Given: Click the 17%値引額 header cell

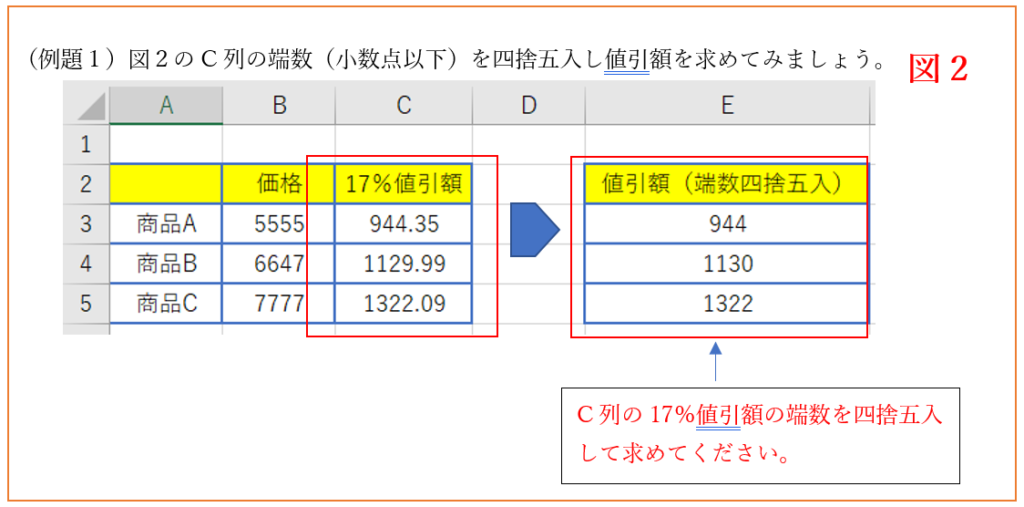Looking at the screenshot, I should pyautogui.click(x=403, y=184).
